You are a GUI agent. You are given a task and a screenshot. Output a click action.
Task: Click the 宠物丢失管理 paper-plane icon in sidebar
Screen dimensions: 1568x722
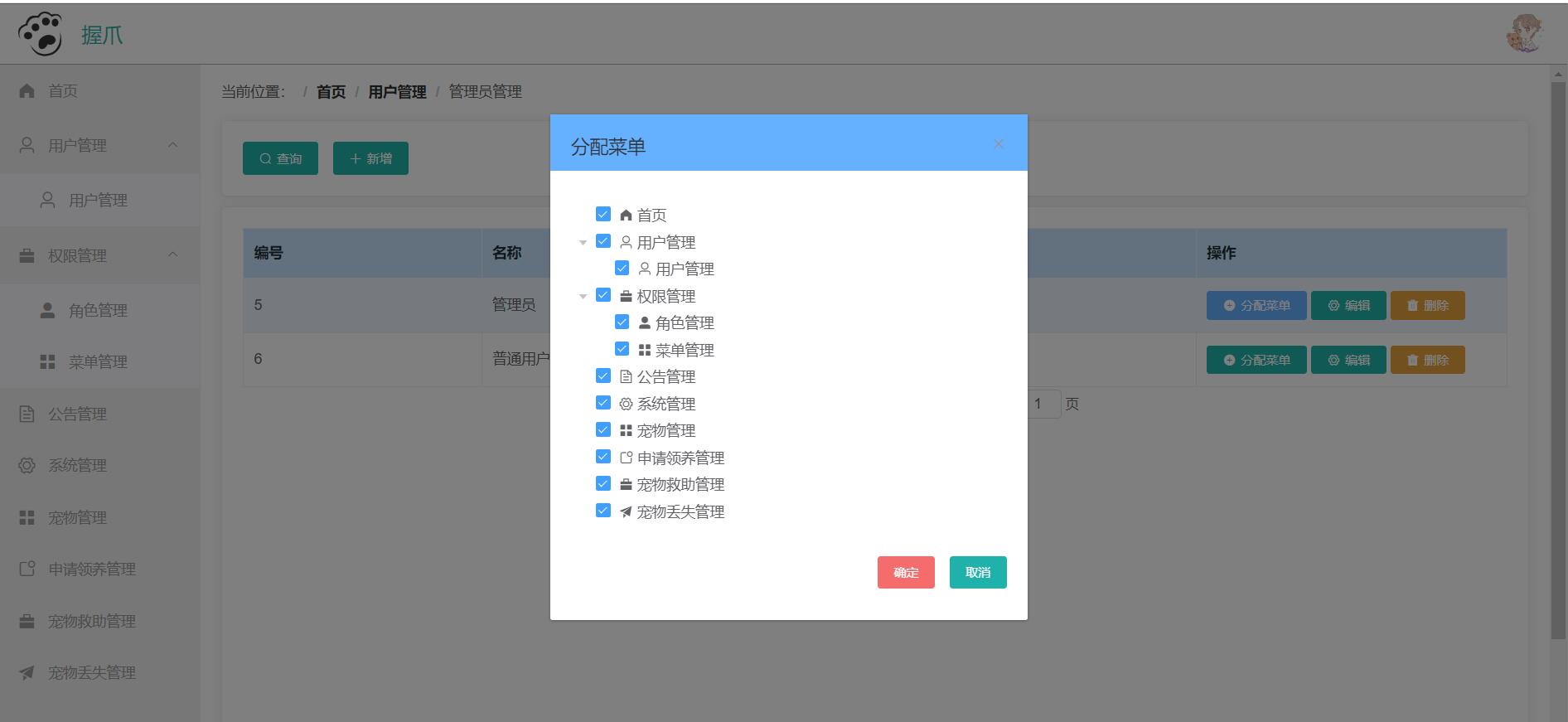pyautogui.click(x=27, y=672)
